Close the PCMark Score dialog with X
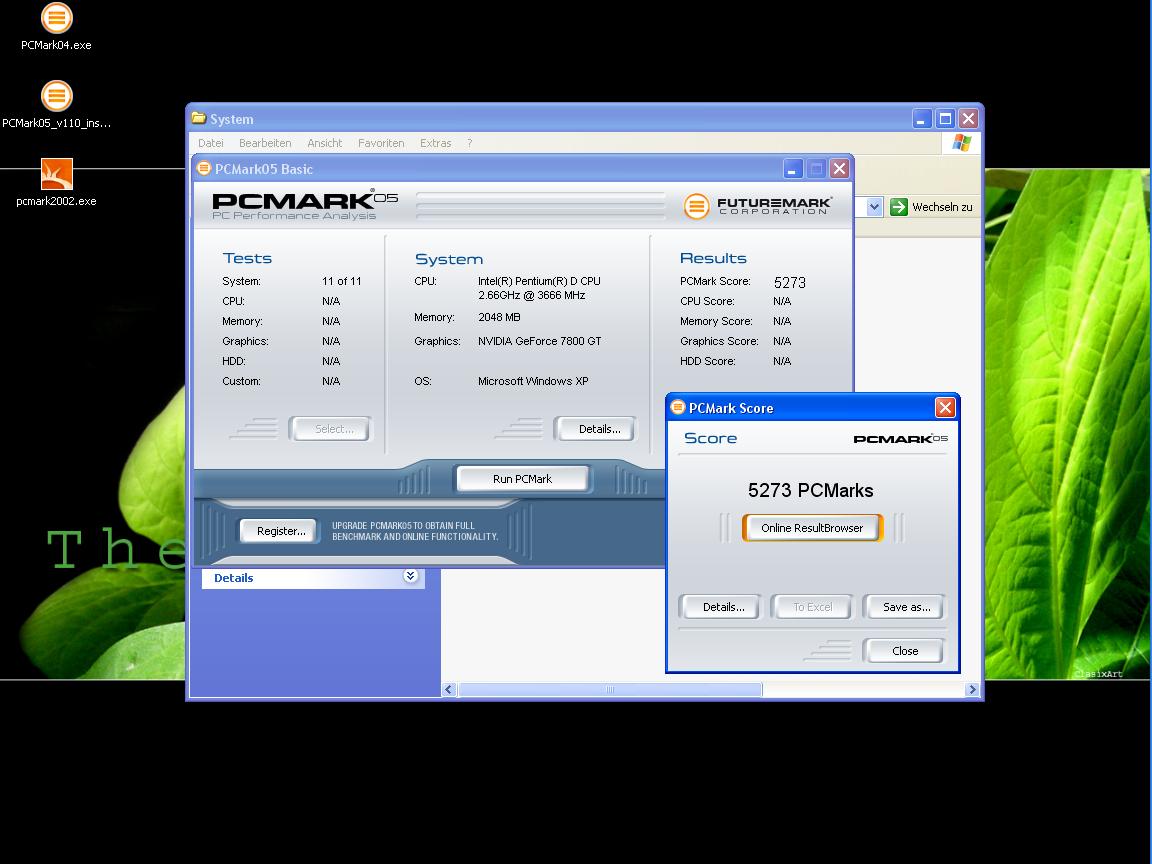 [945, 407]
